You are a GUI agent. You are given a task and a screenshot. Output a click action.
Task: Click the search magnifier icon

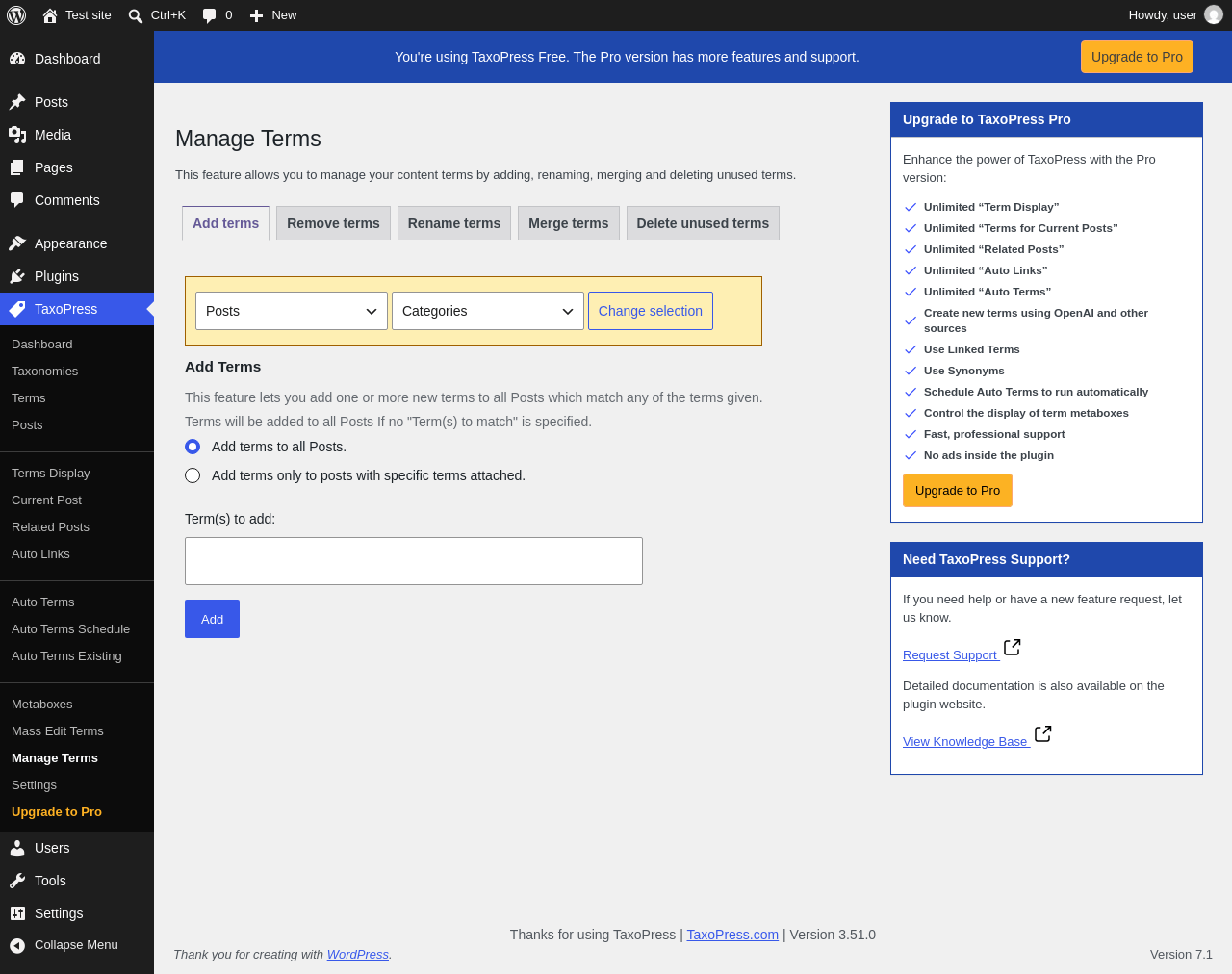pos(136,15)
